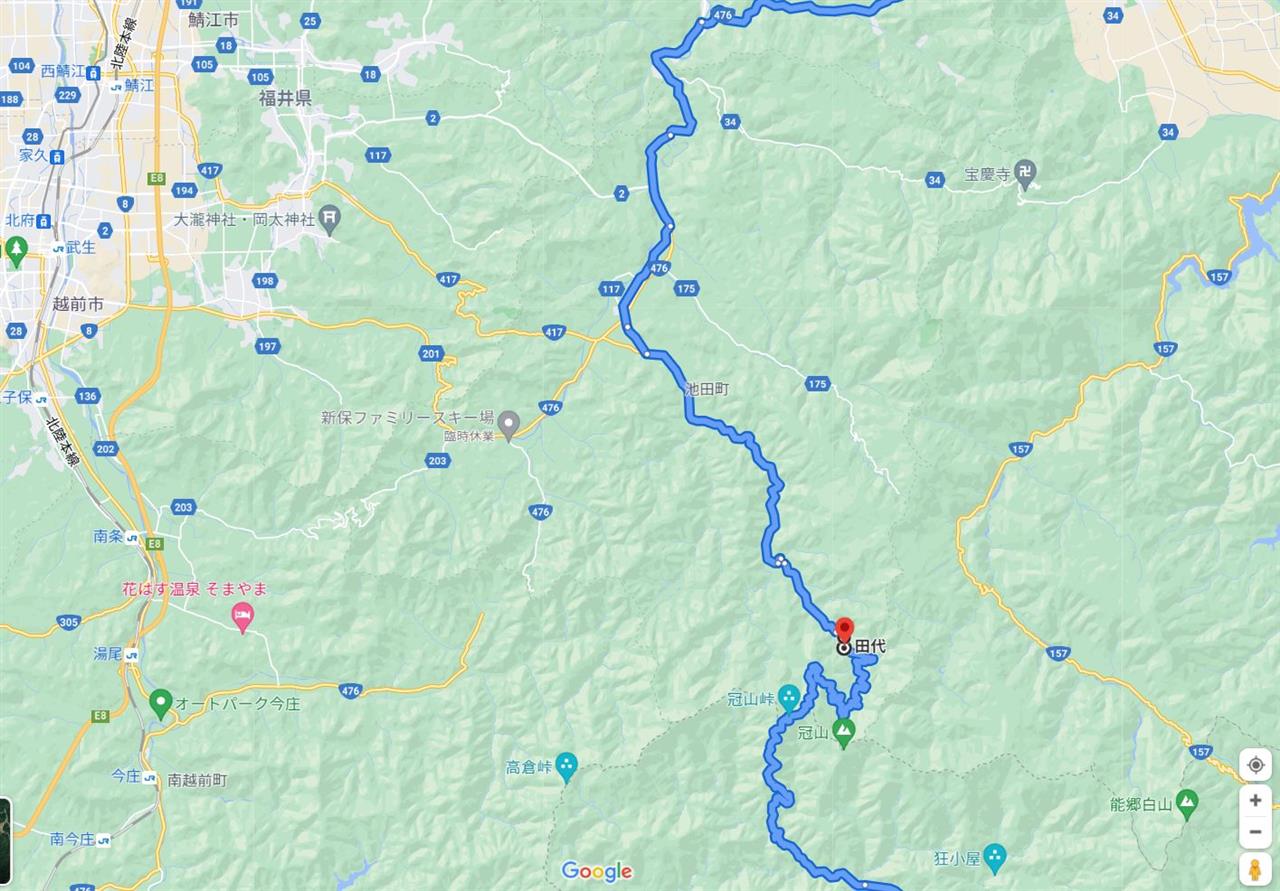Click the 新保ファミリースキー場 gray pin

click(509, 426)
